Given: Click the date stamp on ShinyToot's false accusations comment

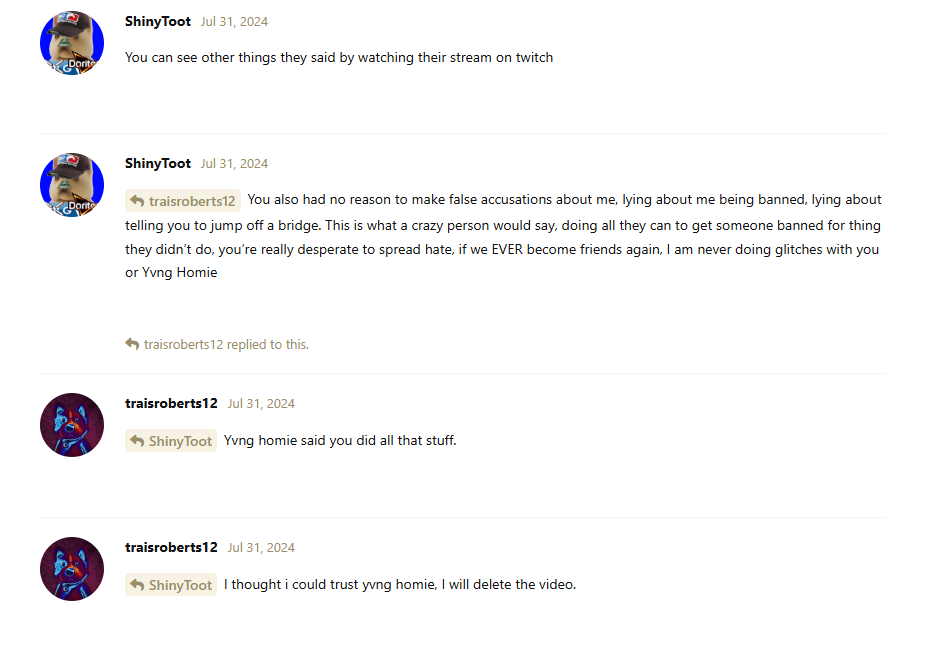Looking at the screenshot, I should 234,164.
